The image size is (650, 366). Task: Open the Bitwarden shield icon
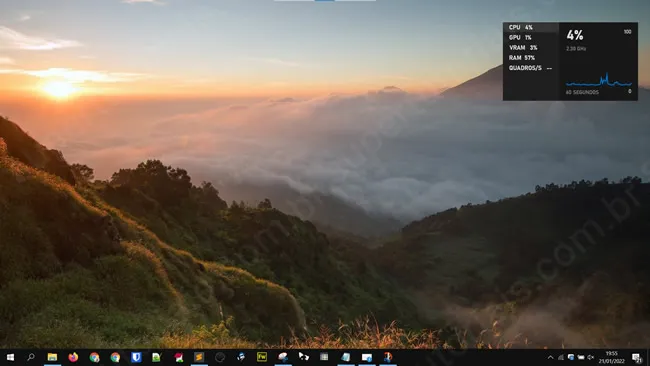click(x=136, y=357)
